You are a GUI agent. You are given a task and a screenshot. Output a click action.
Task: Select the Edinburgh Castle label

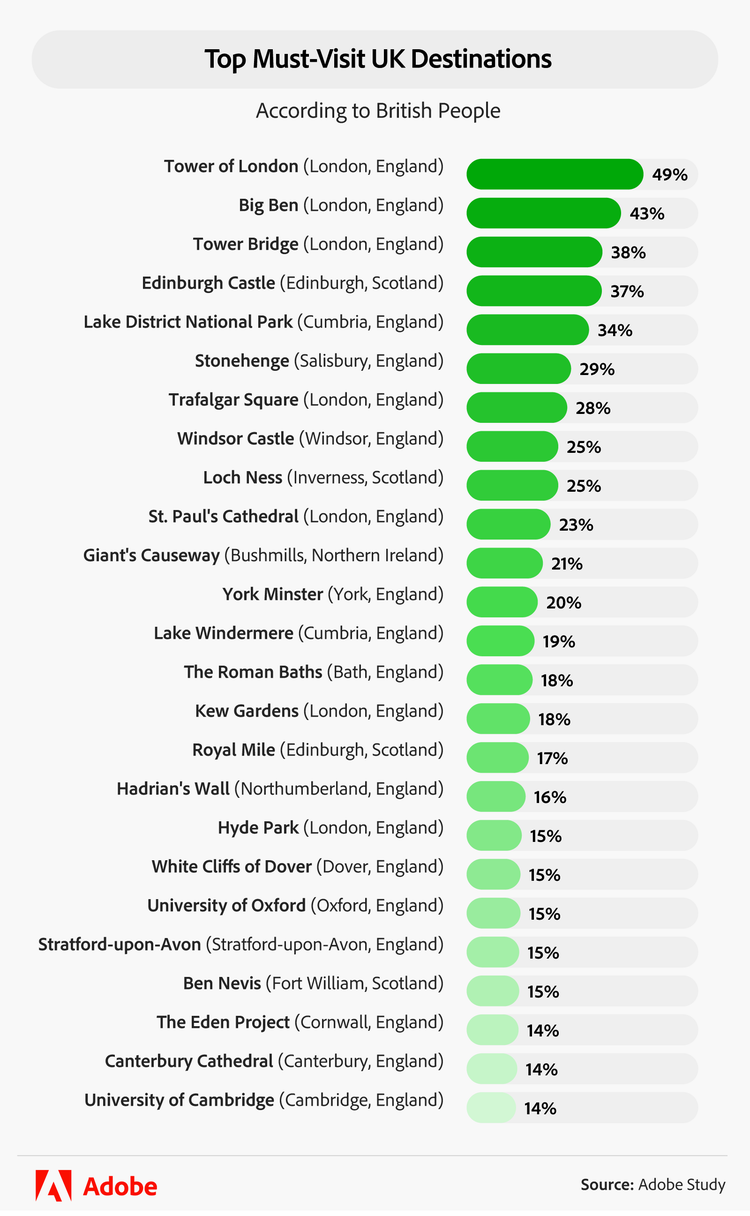292,283
